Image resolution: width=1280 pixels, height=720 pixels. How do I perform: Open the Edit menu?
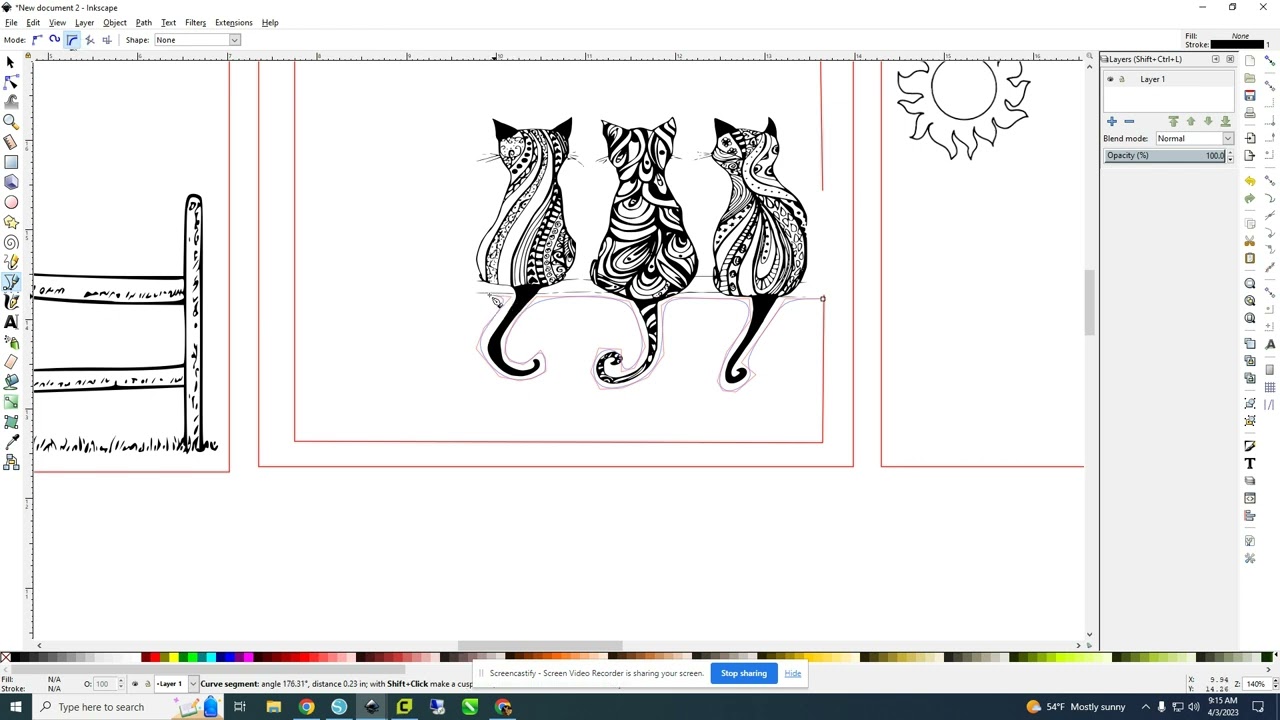click(33, 22)
